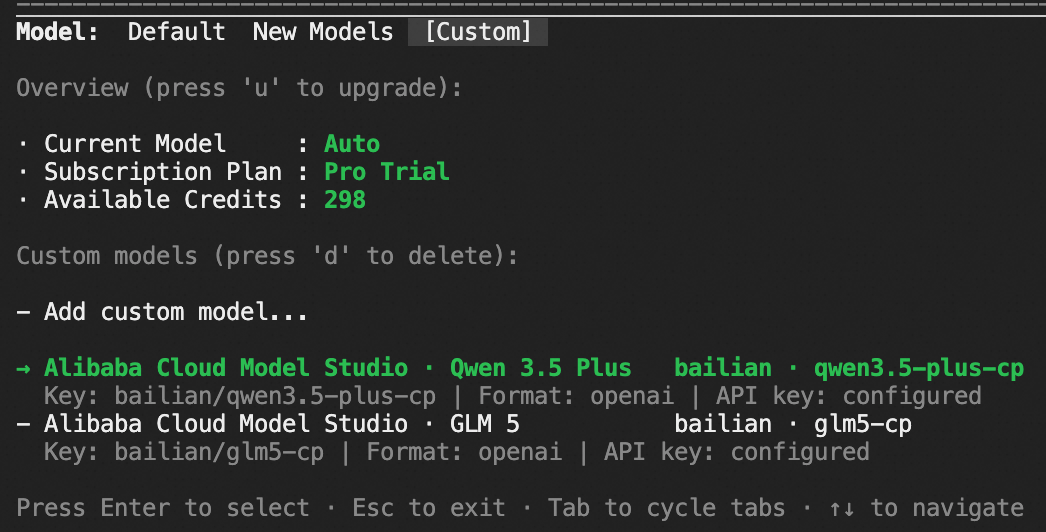
Task: Select the [Custom] tab
Action: coord(478,32)
